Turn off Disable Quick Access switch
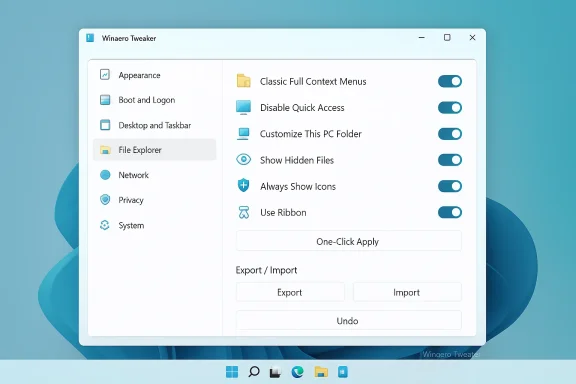This screenshot has height=384, width=576. (x=450, y=108)
